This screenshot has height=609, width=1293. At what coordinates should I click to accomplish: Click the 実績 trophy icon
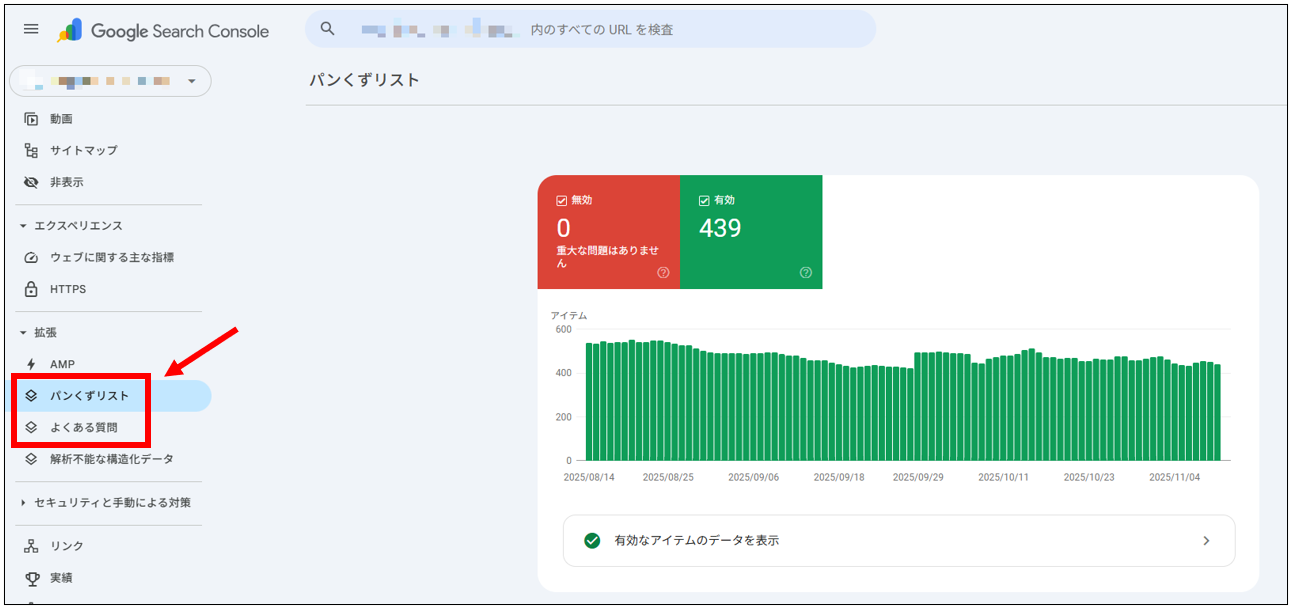(x=33, y=577)
